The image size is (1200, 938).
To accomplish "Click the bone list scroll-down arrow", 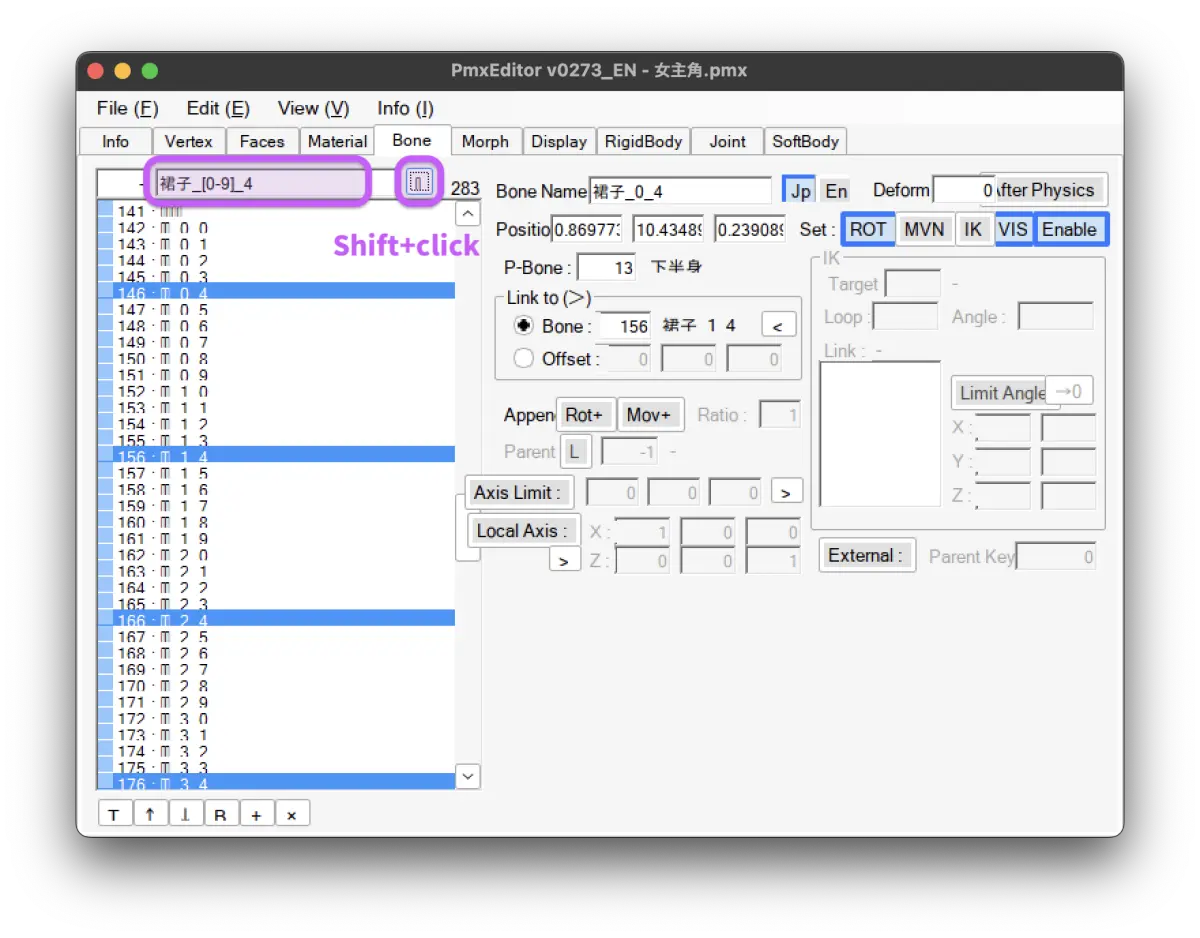I will 467,776.
